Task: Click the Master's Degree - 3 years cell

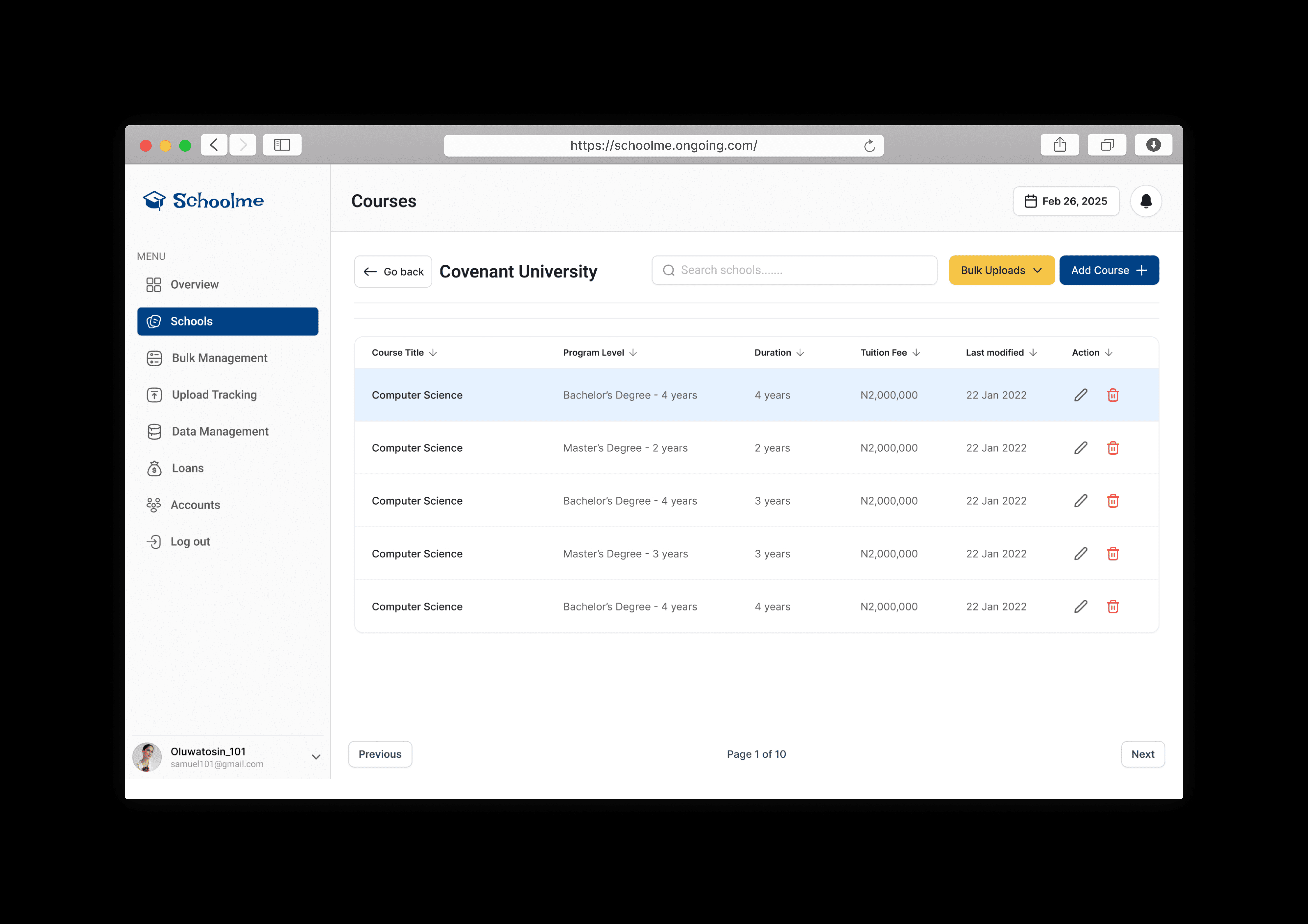Action: tap(626, 554)
